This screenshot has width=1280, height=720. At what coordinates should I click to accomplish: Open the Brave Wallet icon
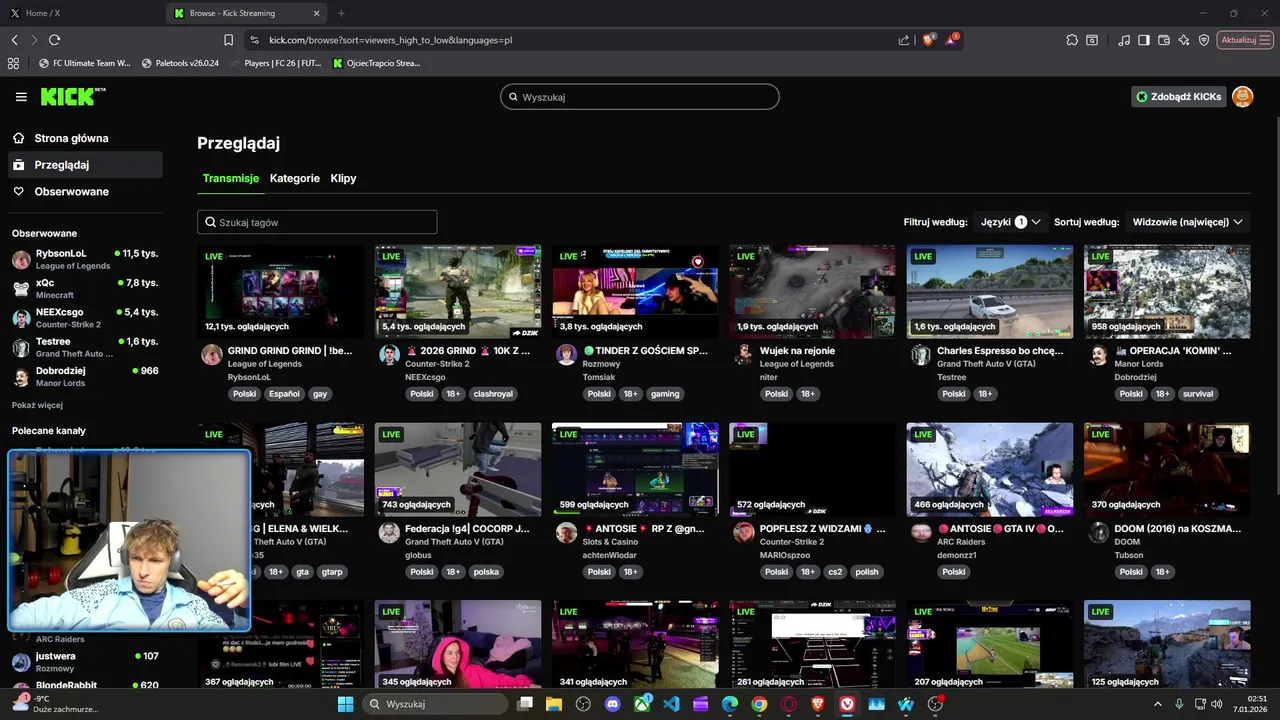click(1164, 40)
